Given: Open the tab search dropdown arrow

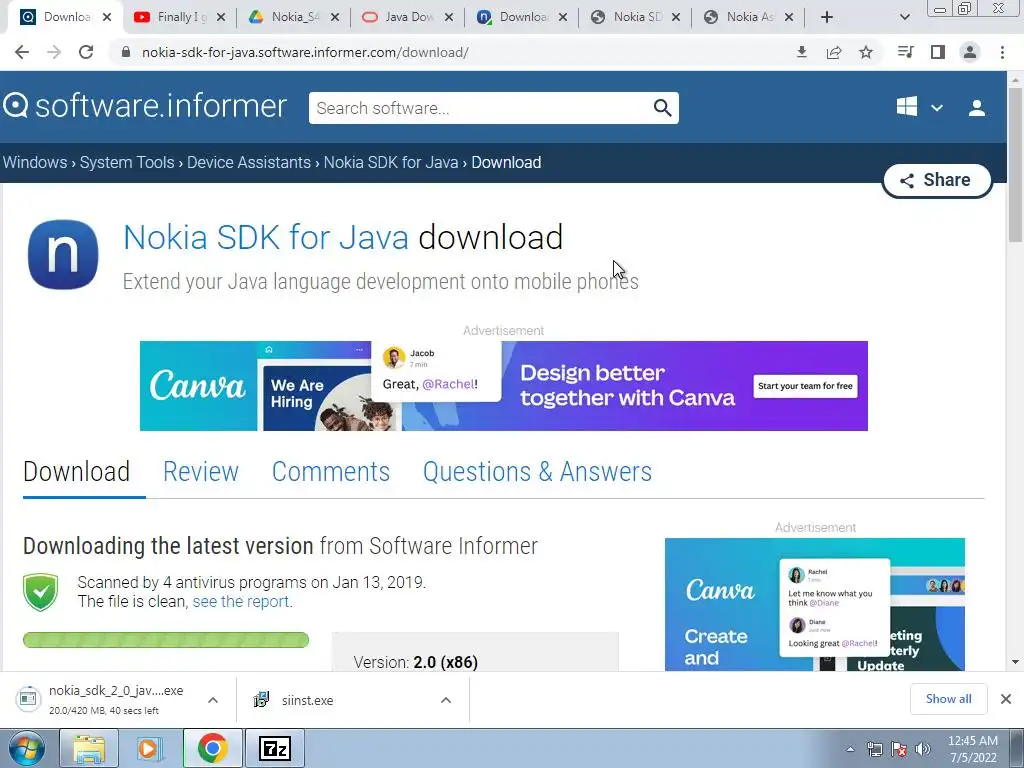Looking at the screenshot, I should click(x=904, y=17).
